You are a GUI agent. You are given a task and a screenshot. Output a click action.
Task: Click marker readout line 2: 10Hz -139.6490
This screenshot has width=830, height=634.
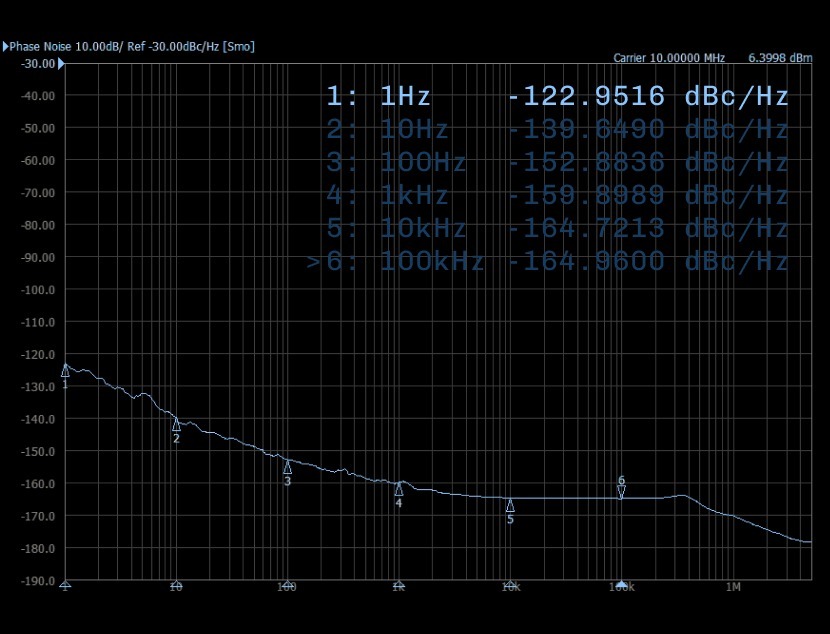(557, 130)
